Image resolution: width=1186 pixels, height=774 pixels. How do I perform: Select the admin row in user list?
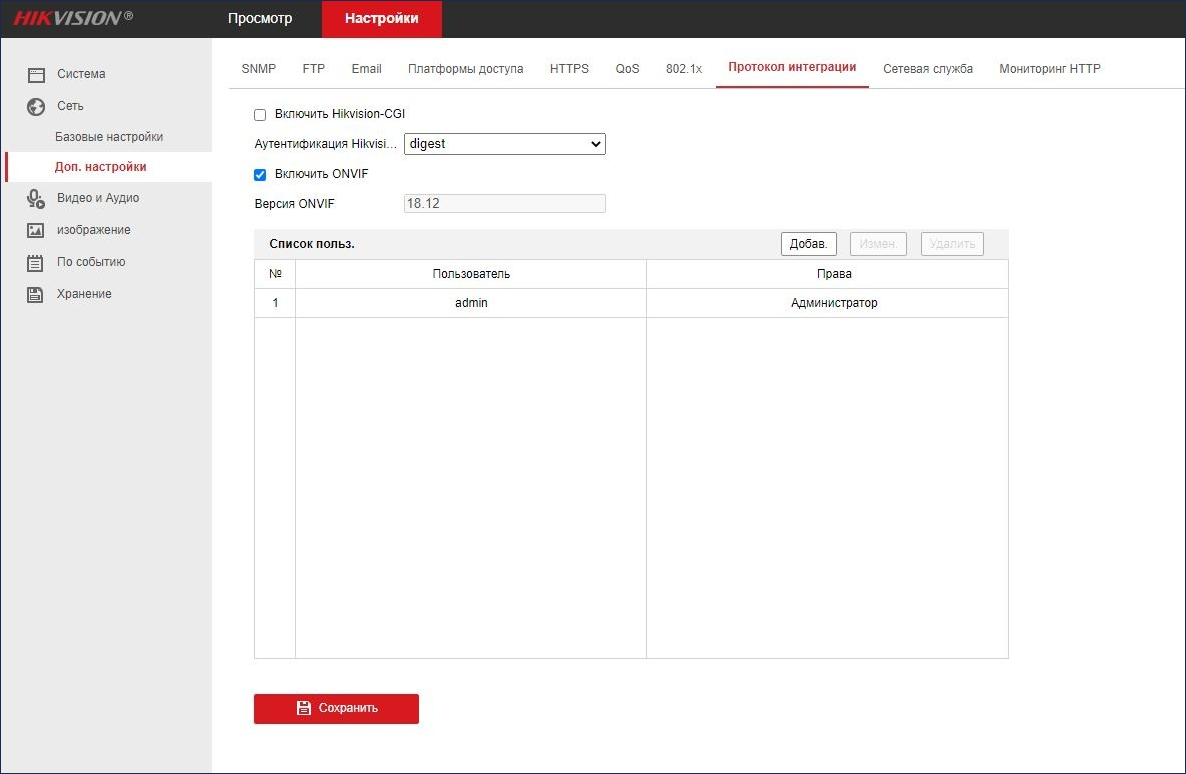coord(631,303)
